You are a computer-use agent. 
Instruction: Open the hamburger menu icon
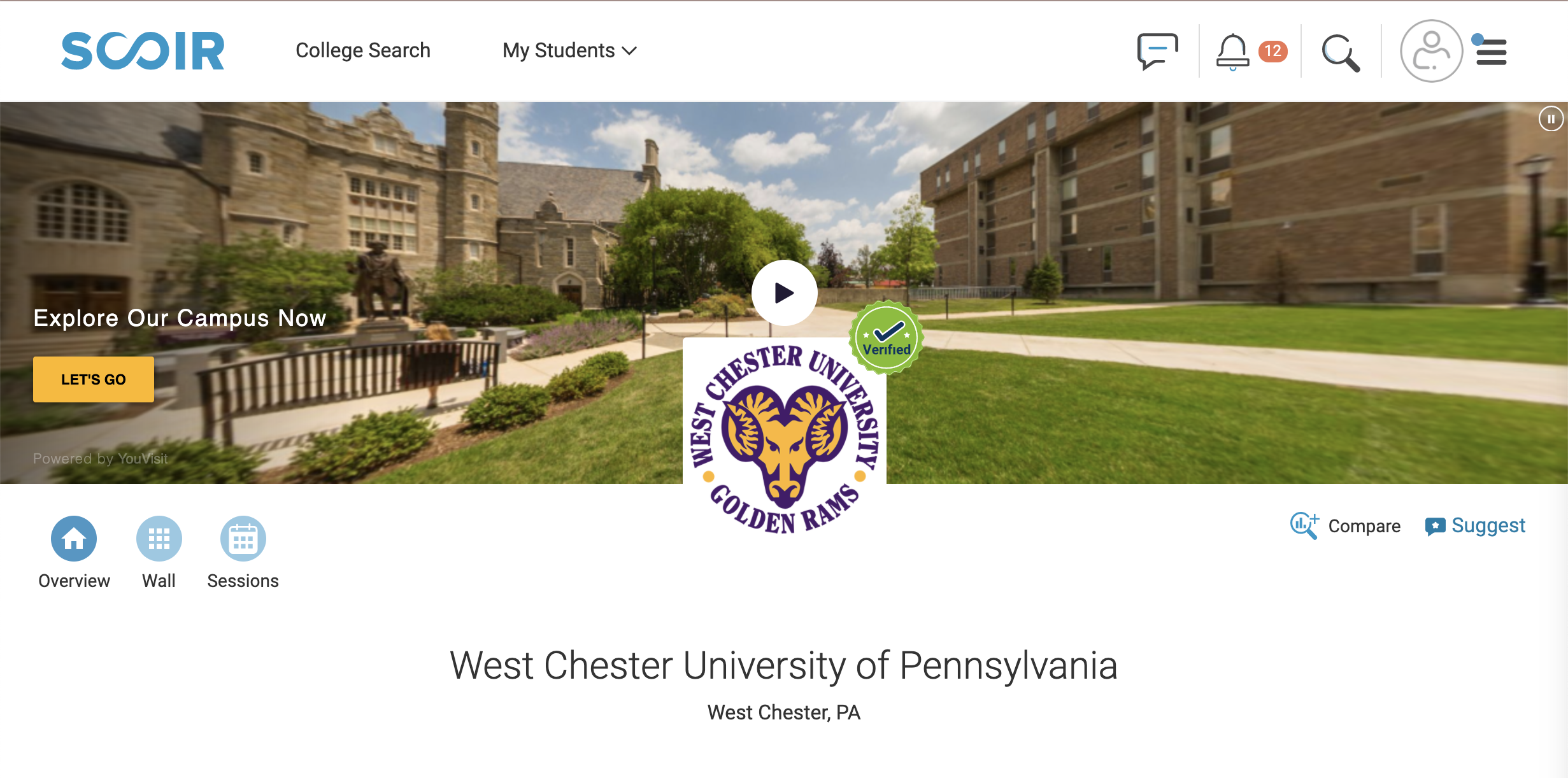coord(1491,52)
